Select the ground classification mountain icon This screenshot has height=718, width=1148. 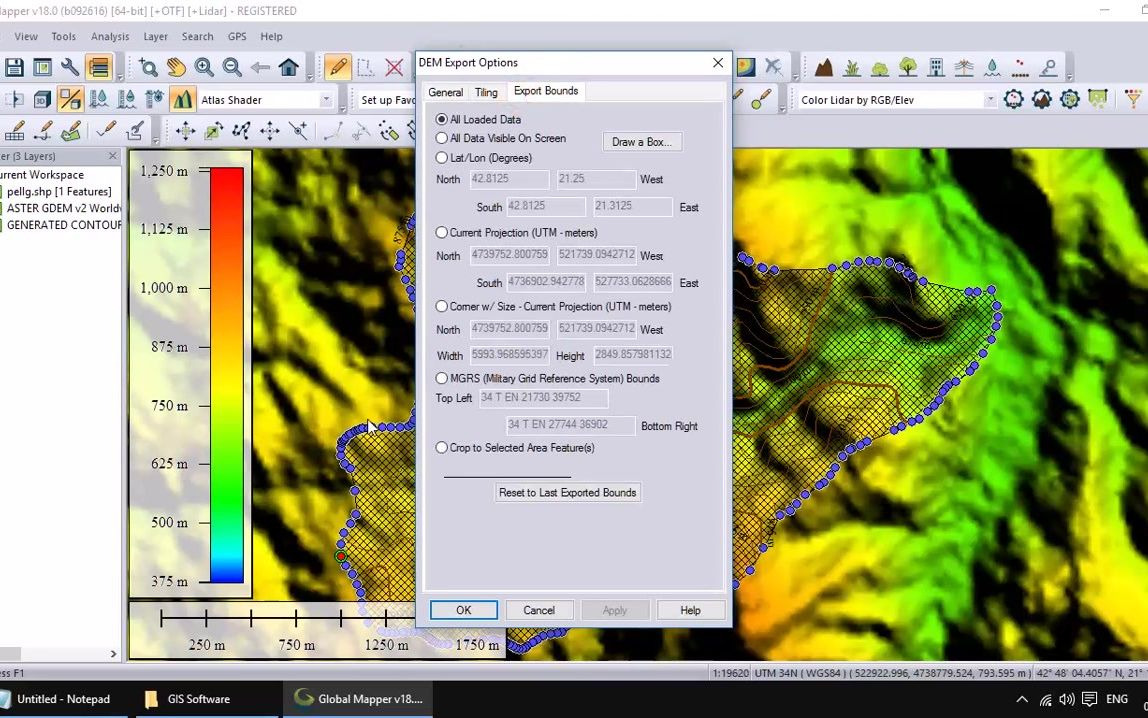pyautogui.click(x=825, y=66)
